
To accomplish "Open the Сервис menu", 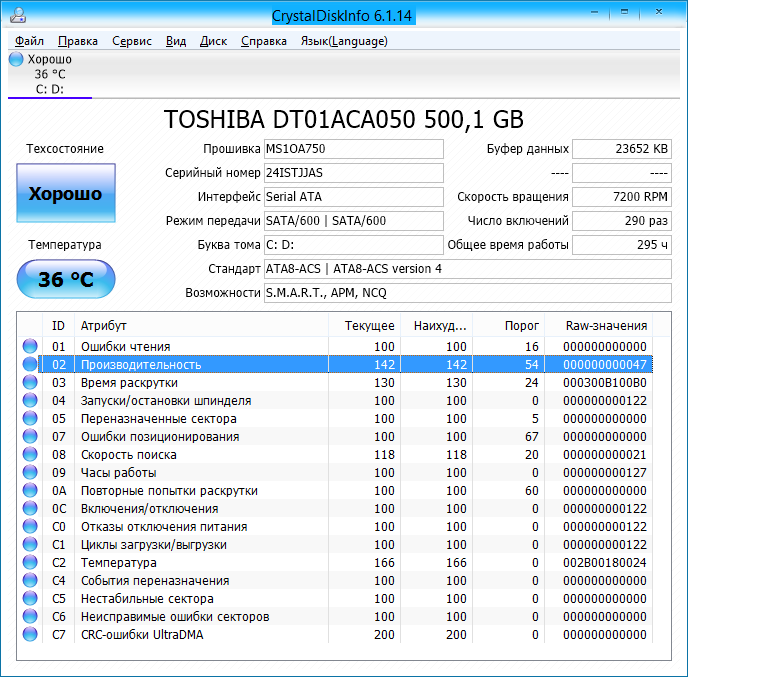I will pos(132,41).
